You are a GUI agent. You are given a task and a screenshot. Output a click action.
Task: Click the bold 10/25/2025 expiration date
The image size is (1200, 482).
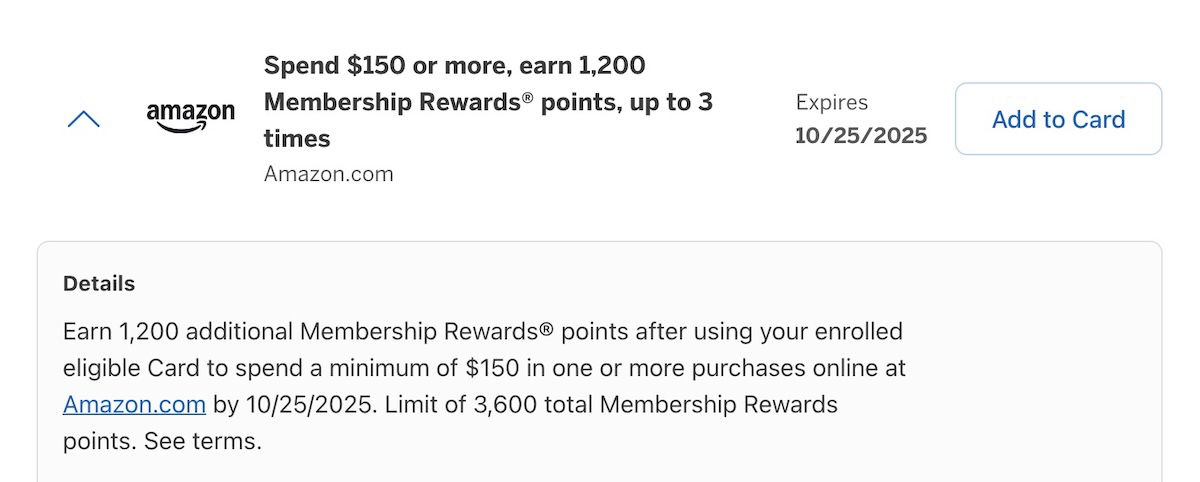pyautogui.click(x=861, y=135)
